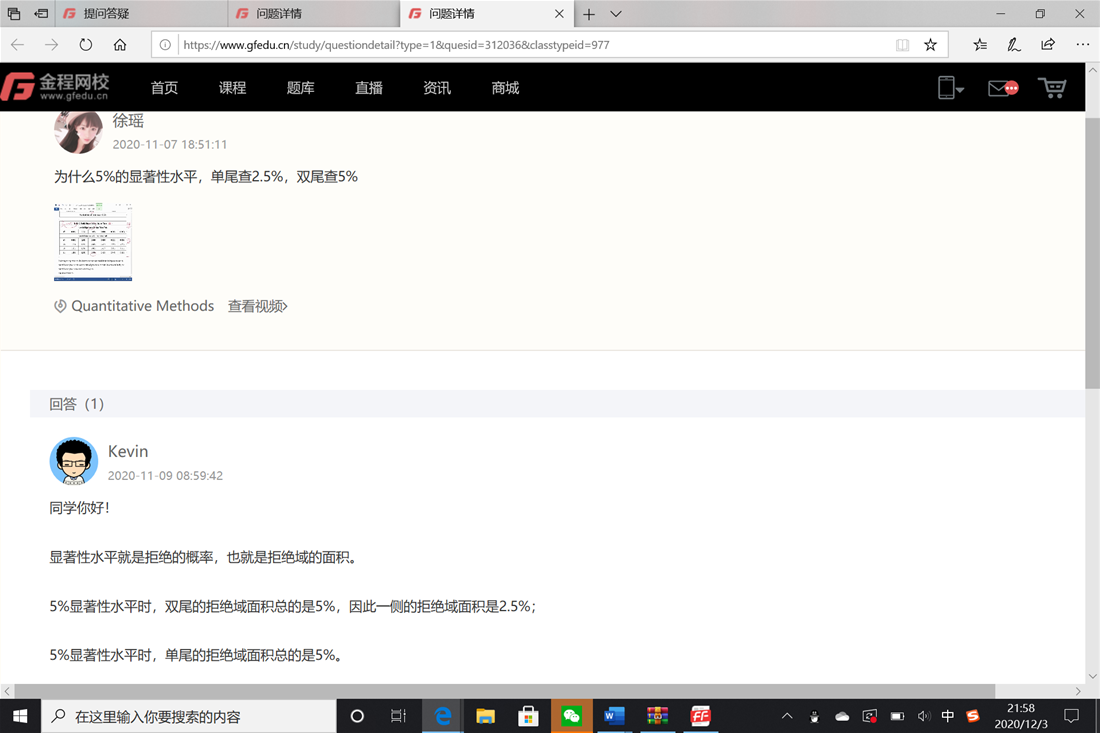Refresh the page with reload icon
Viewport: 1100px width, 733px height.
tap(86, 45)
